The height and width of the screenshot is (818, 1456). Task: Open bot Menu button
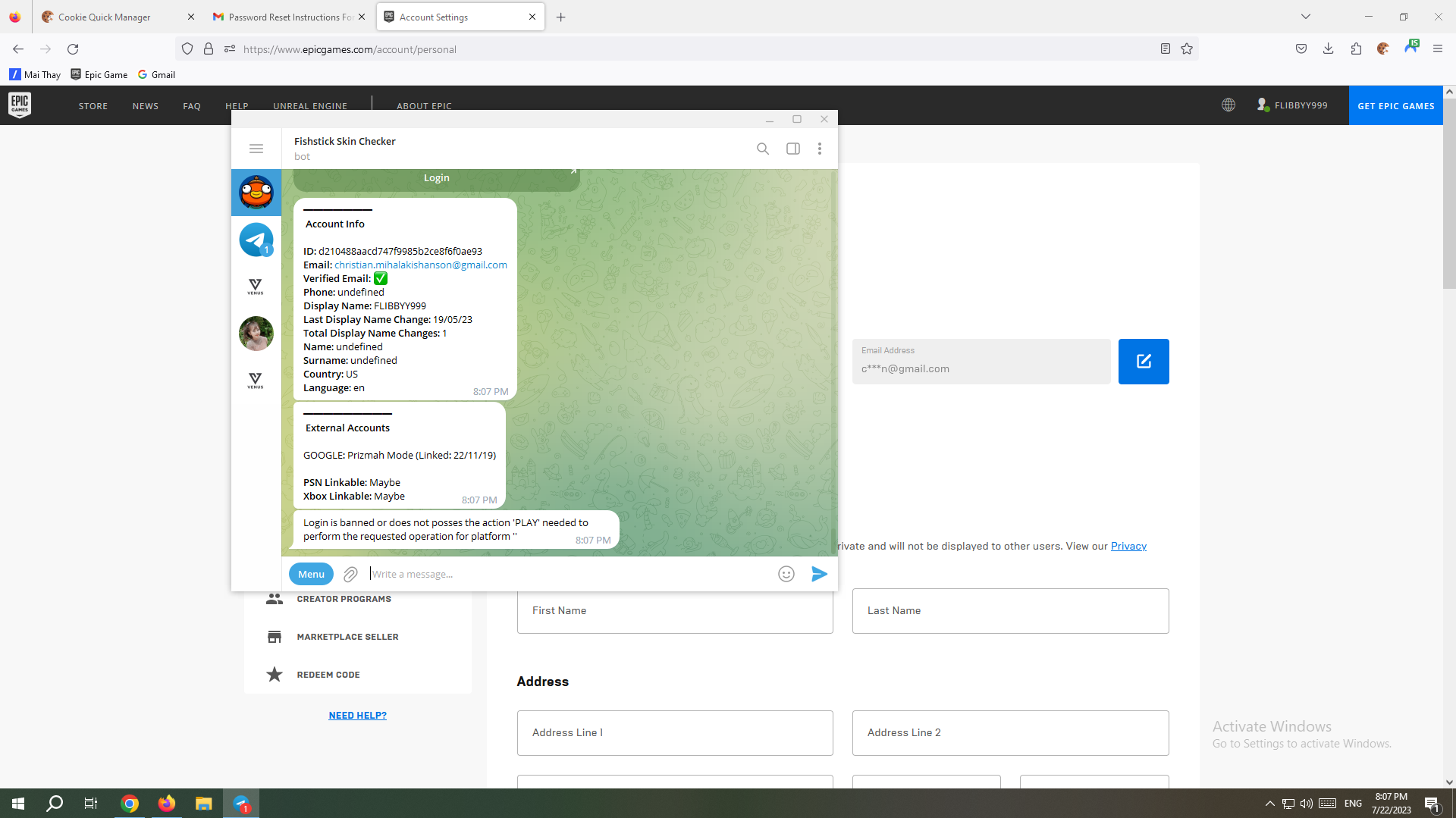311,574
